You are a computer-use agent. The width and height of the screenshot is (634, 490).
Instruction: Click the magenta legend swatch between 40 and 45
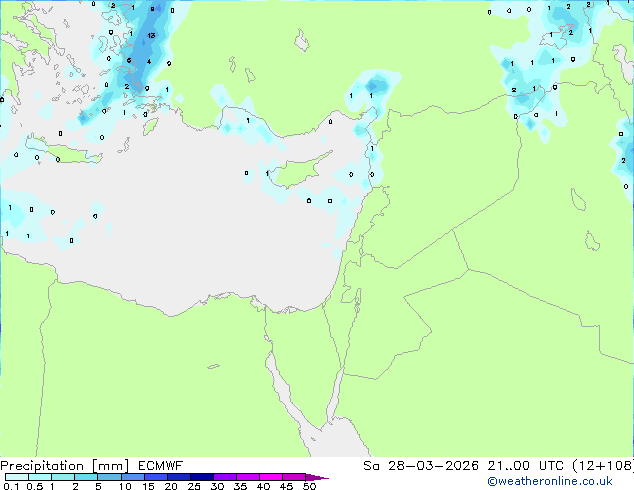pos(271,477)
